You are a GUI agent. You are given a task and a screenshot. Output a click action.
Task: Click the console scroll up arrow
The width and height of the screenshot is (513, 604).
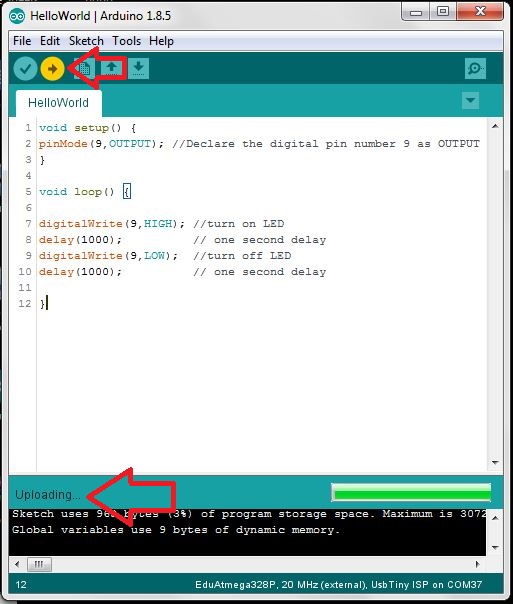(x=495, y=518)
